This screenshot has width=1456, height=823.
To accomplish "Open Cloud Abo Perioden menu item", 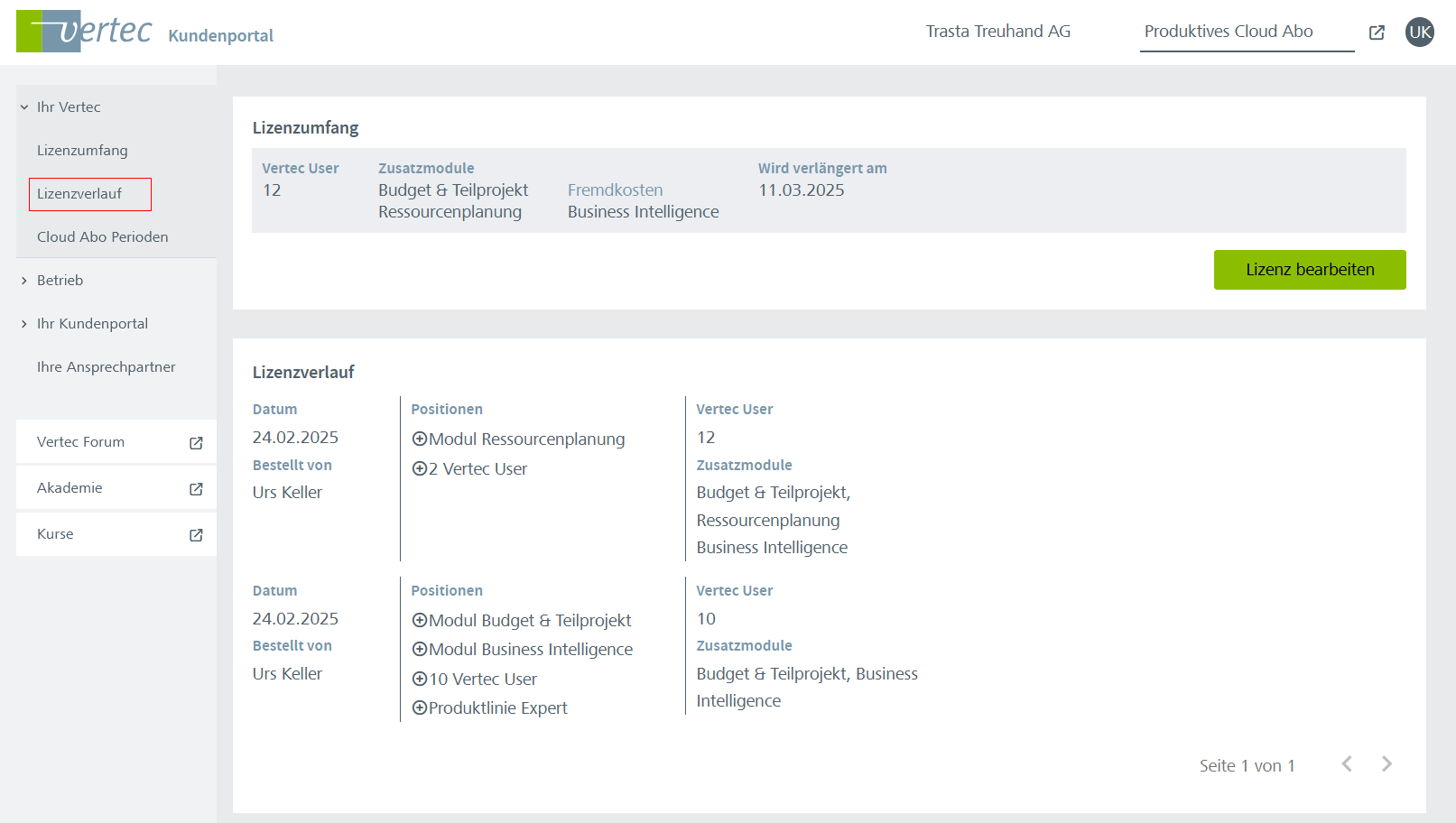I will 102,237.
